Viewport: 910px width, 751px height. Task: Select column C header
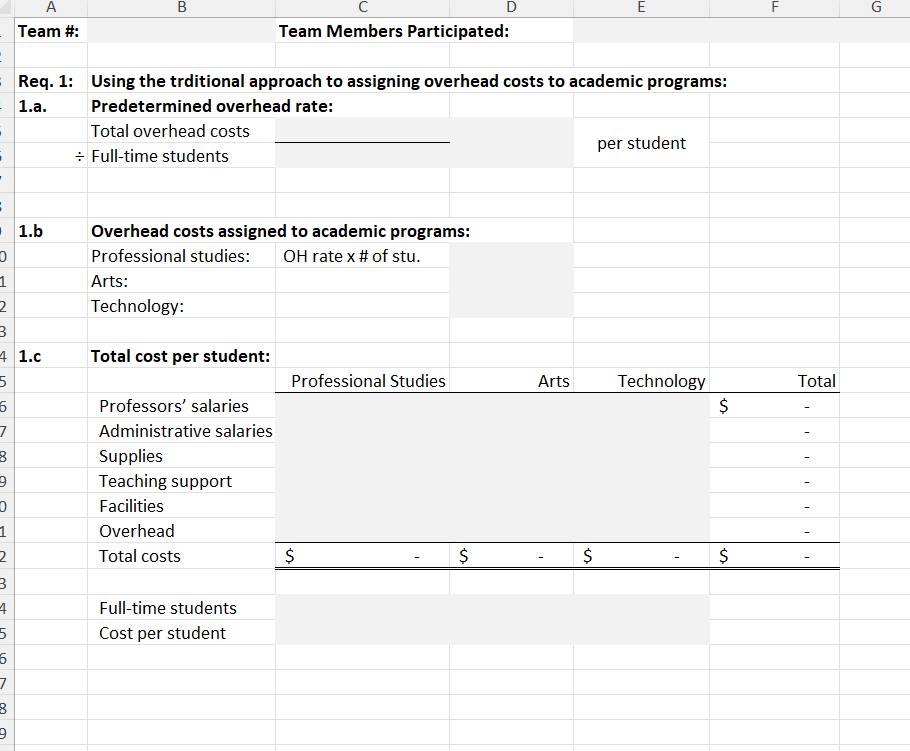[362, 7]
